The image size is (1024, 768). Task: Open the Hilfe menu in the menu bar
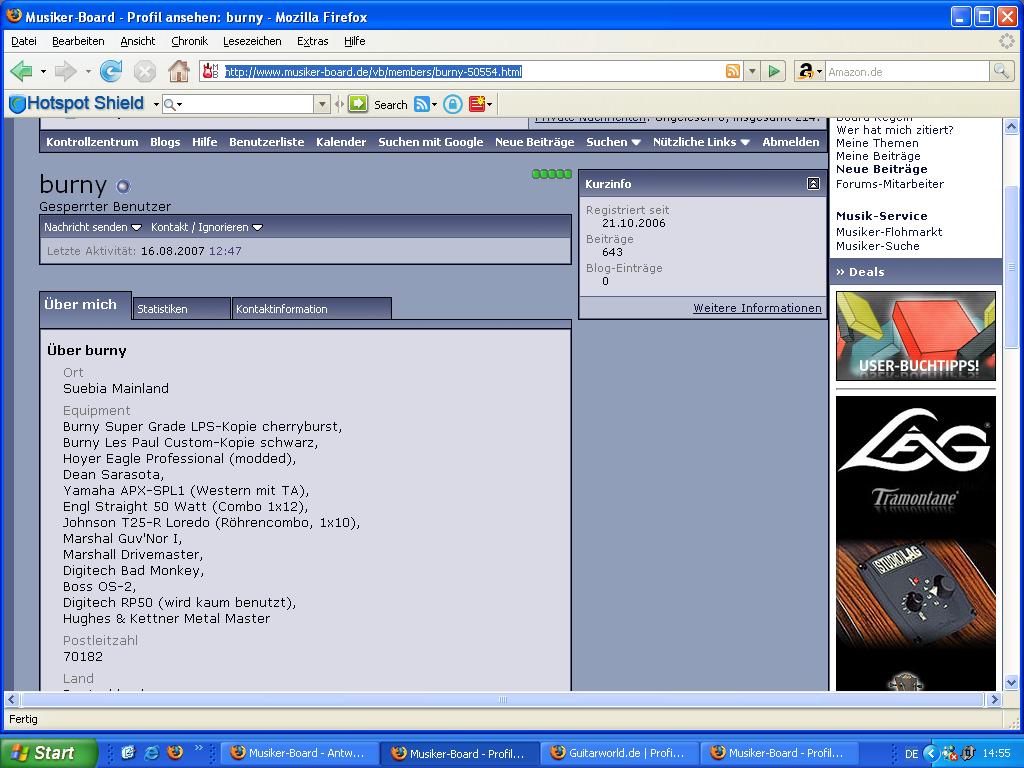pyautogui.click(x=355, y=41)
